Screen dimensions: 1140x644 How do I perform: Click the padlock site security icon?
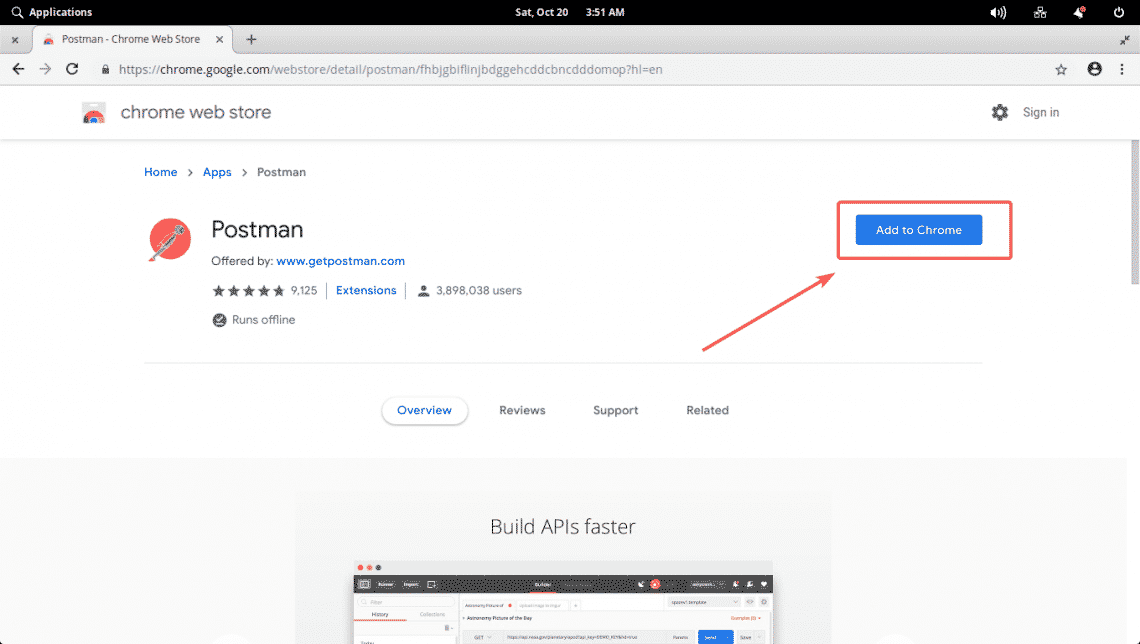[x=105, y=70]
